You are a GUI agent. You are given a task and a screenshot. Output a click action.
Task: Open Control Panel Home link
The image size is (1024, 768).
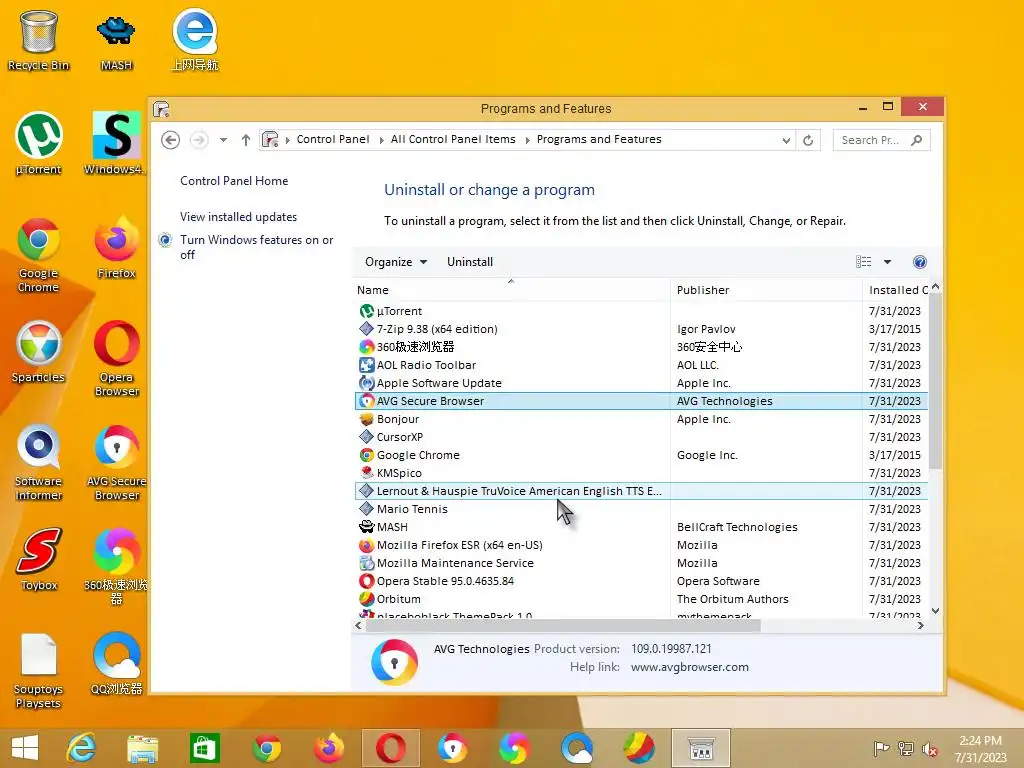pyautogui.click(x=234, y=181)
